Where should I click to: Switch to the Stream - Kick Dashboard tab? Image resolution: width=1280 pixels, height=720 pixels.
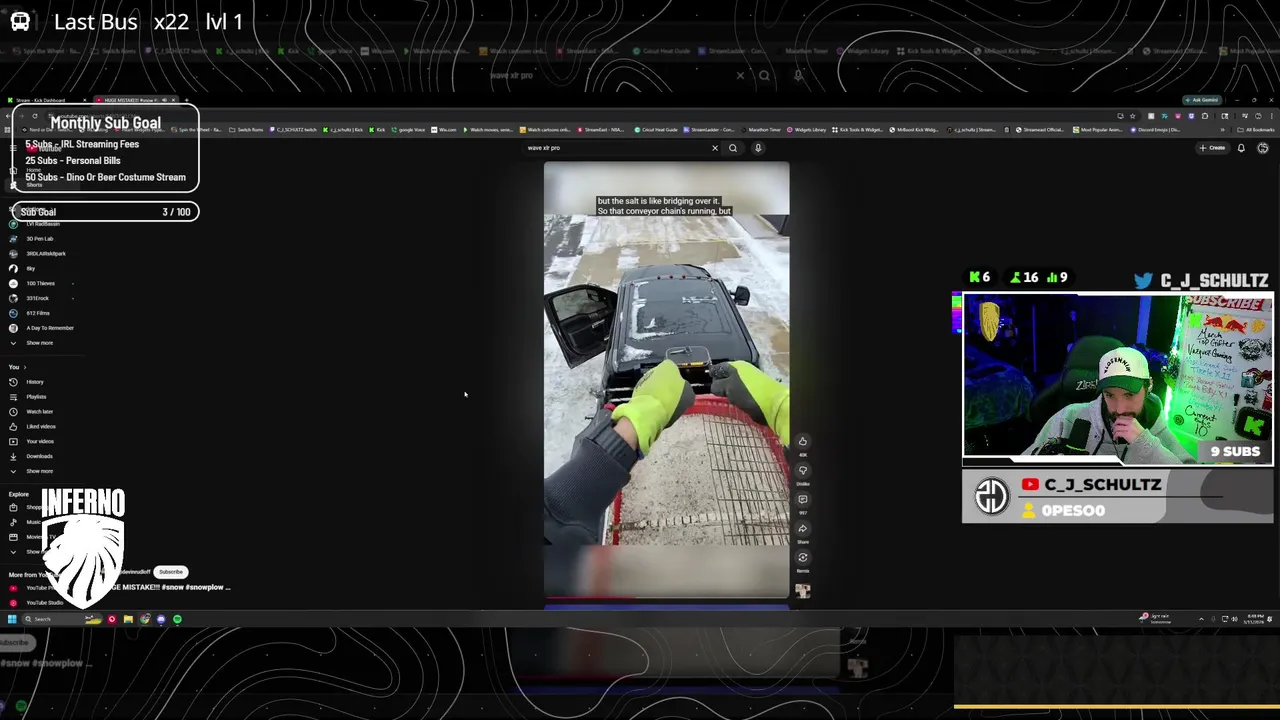pyautogui.click(x=48, y=100)
